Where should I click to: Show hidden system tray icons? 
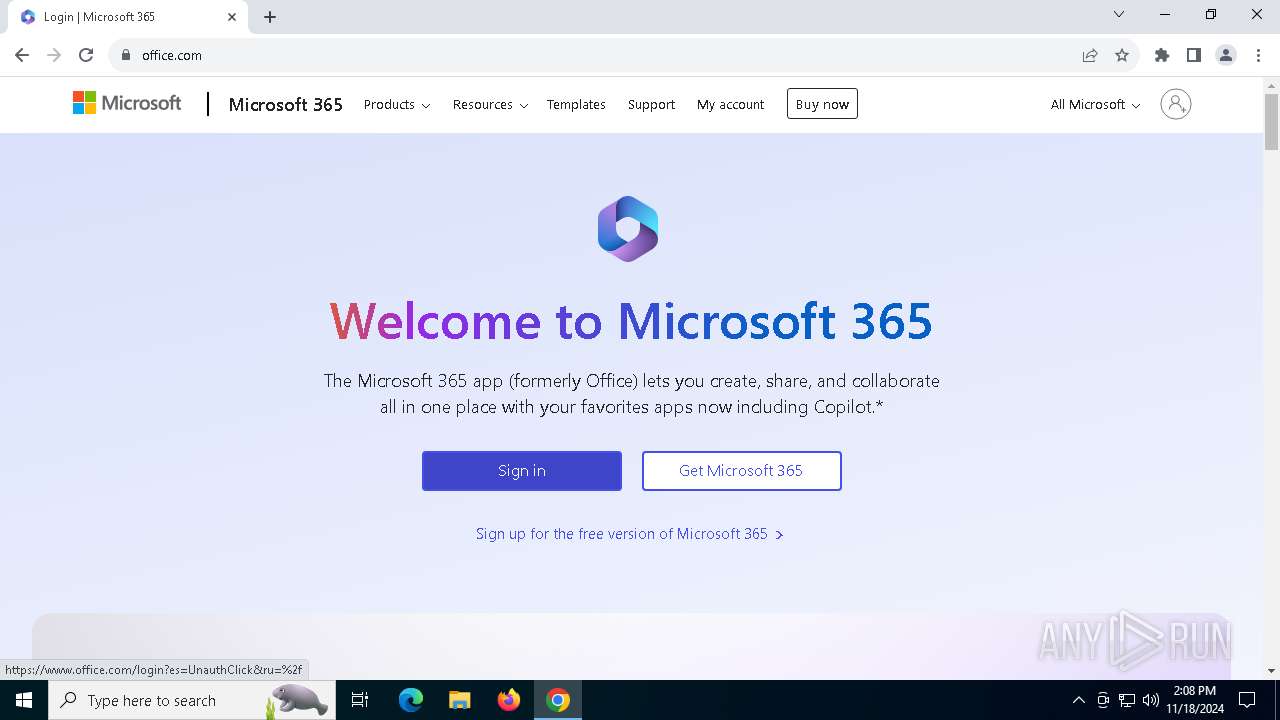click(1079, 700)
